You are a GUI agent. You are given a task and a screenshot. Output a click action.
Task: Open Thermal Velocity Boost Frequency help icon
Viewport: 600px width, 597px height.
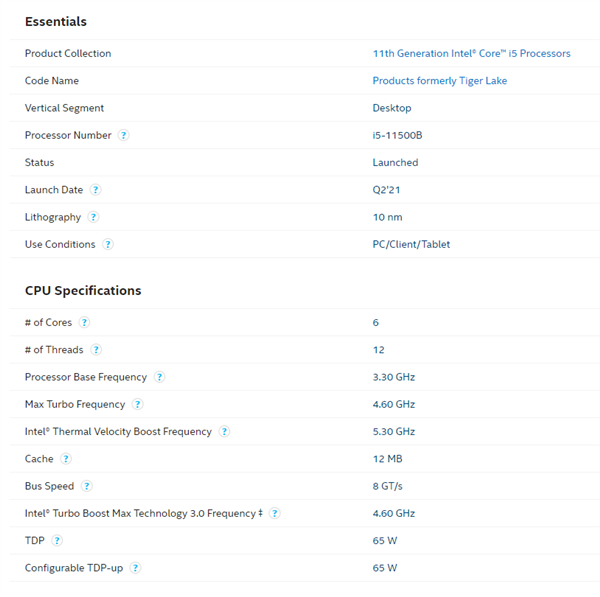pyautogui.click(x=224, y=431)
